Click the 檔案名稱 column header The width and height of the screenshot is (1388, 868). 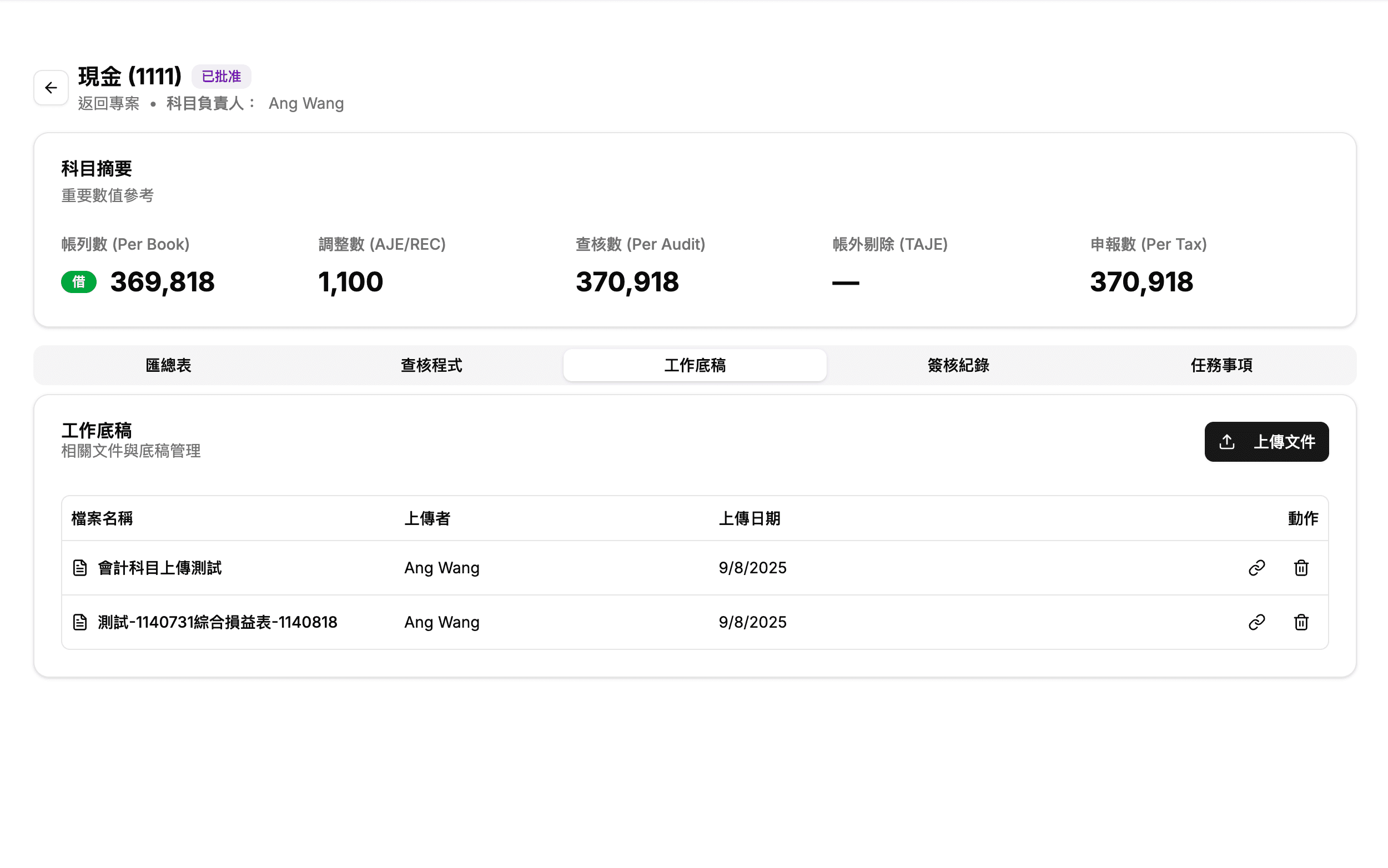click(102, 518)
